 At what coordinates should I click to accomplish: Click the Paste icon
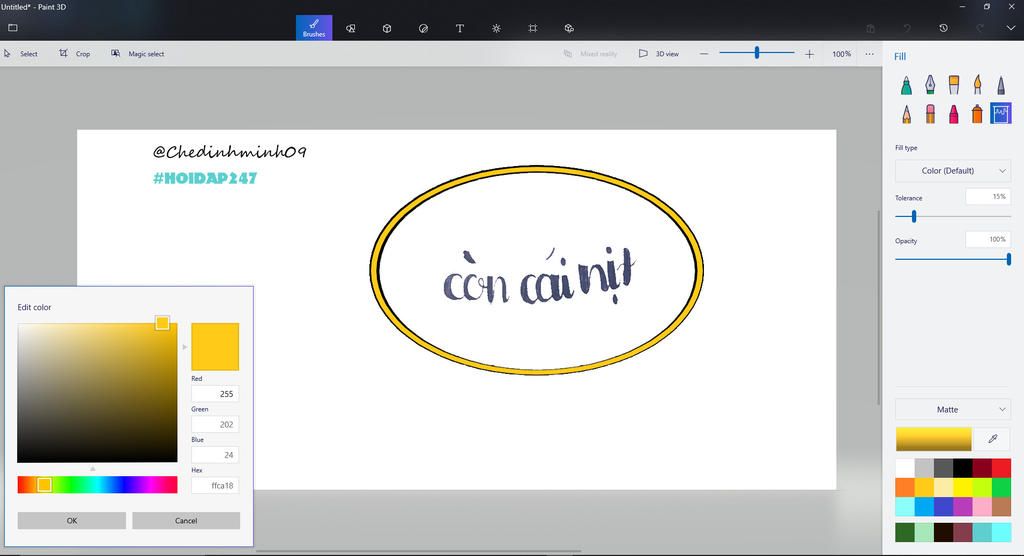pos(871,28)
